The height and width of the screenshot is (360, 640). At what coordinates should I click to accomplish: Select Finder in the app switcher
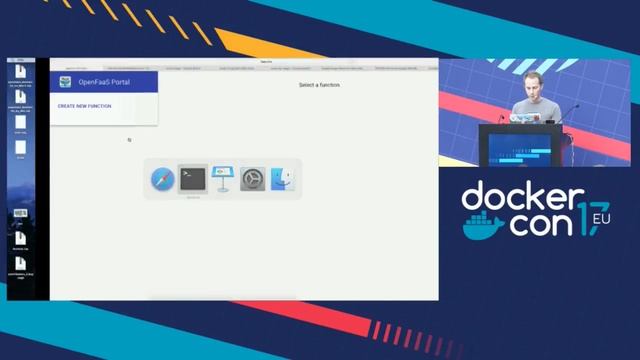pos(282,179)
